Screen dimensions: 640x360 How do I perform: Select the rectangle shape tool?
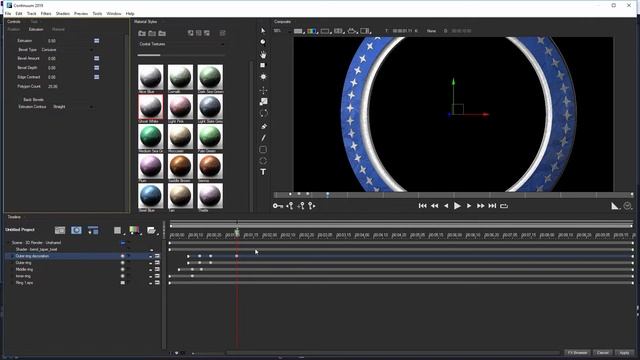click(x=263, y=149)
